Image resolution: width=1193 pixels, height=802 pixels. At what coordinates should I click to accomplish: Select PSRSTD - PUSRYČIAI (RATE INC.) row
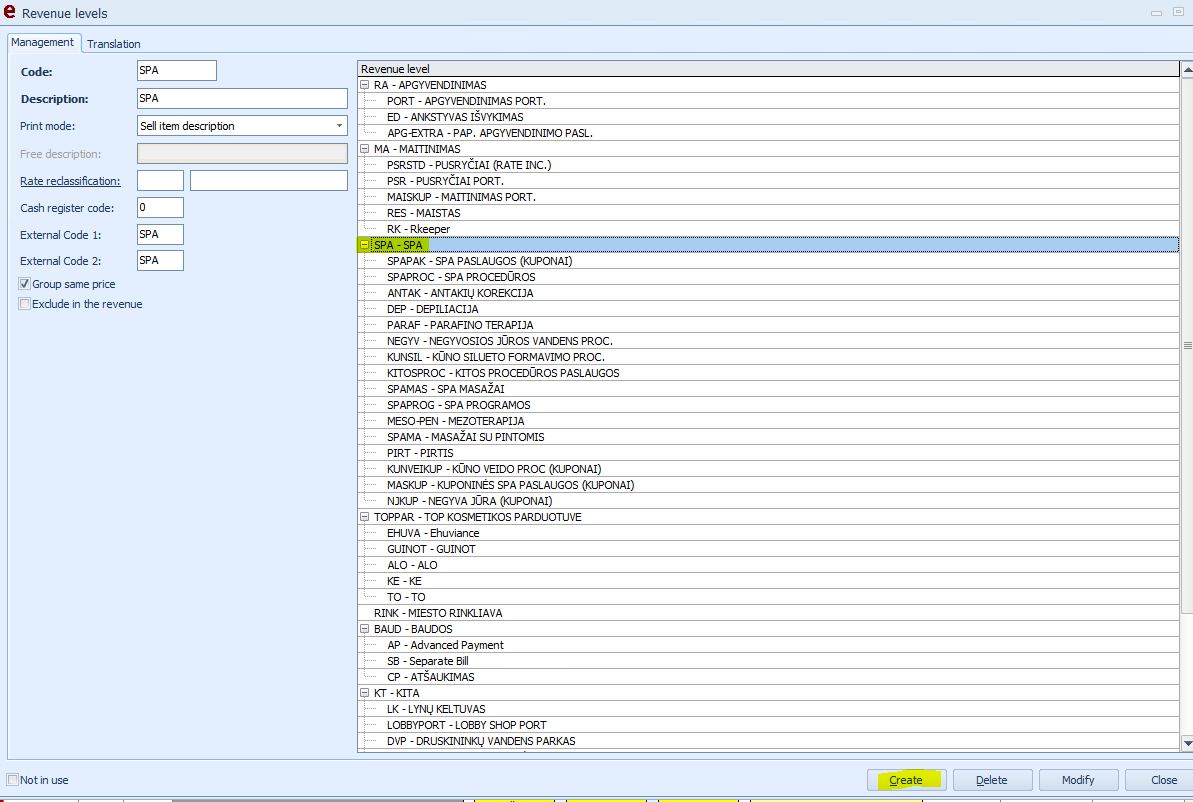768,165
